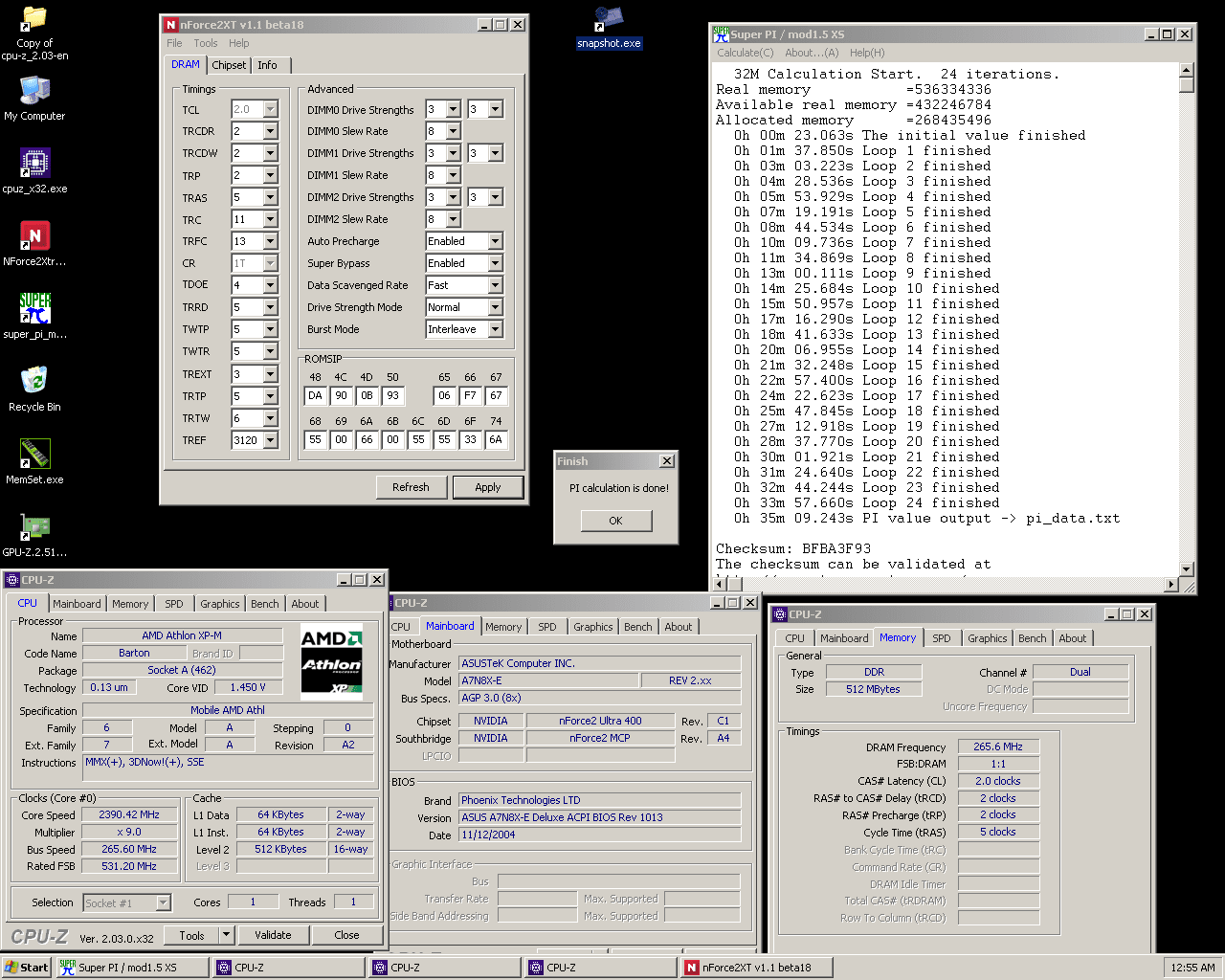Viewport: 1225px width, 980px height.
Task: Click the CPU-Z Memory window title icon
Action: coord(780,614)
